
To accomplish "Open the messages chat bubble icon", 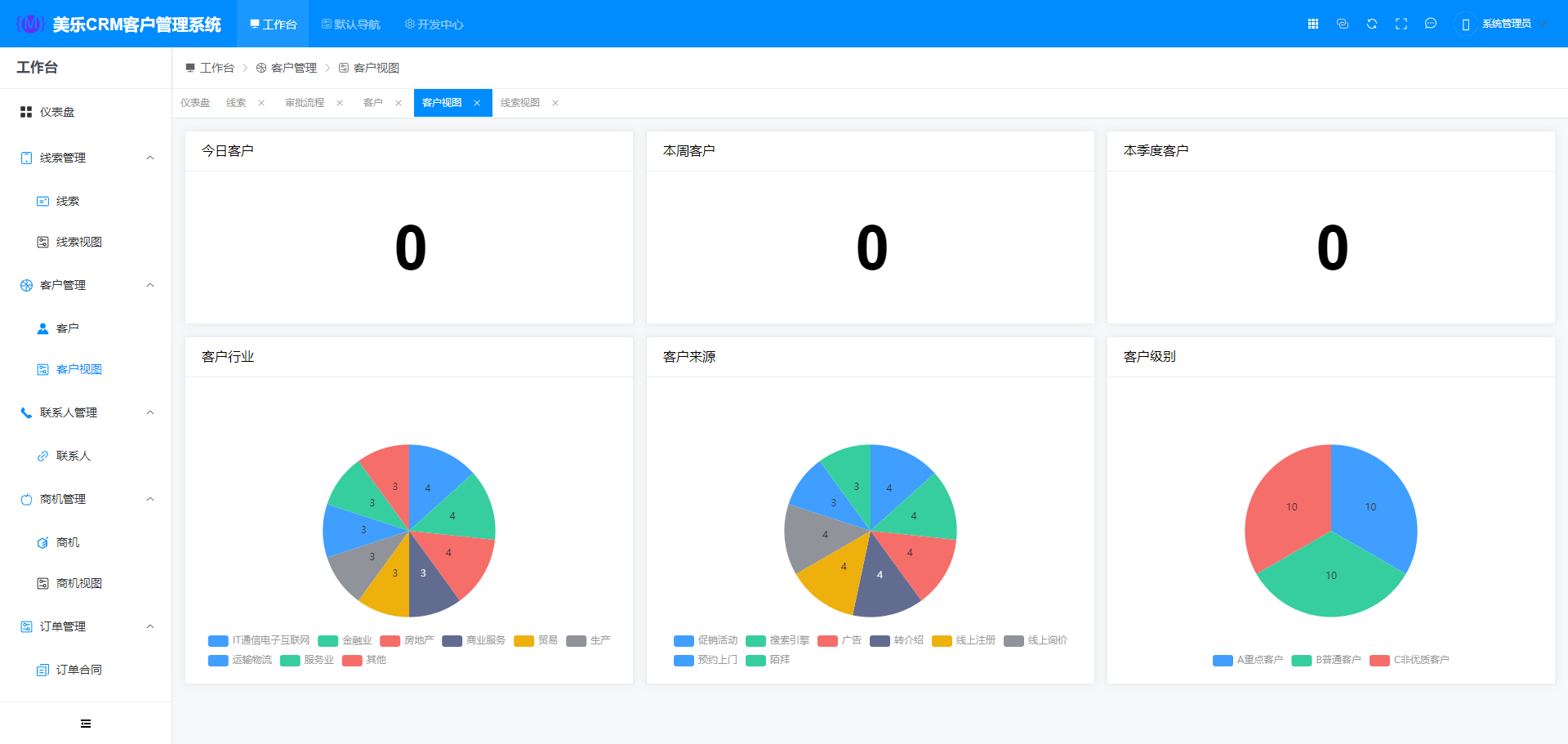I will click(1431, 24).
